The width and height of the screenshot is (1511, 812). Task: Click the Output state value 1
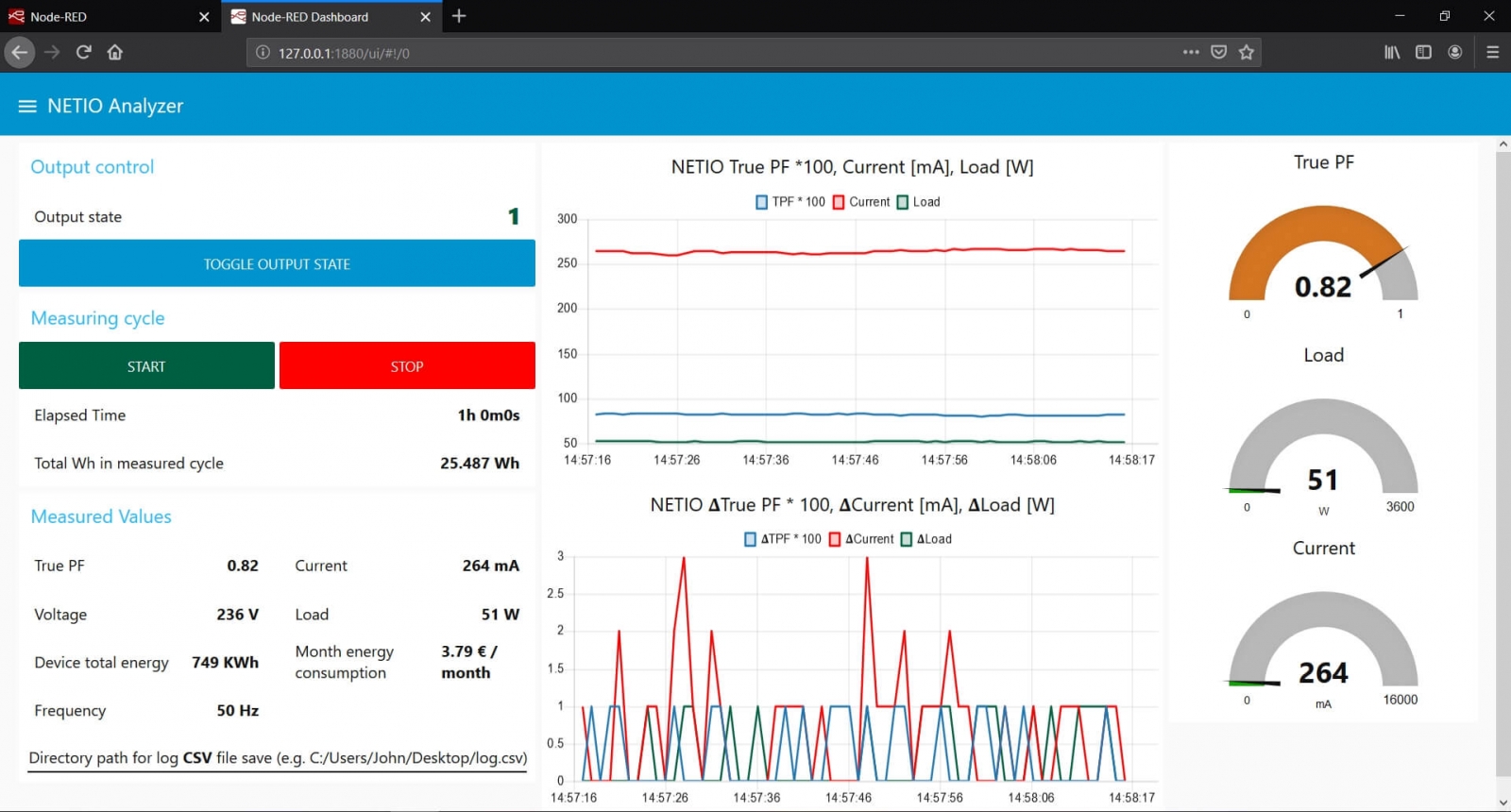click(x=514, y=216)
